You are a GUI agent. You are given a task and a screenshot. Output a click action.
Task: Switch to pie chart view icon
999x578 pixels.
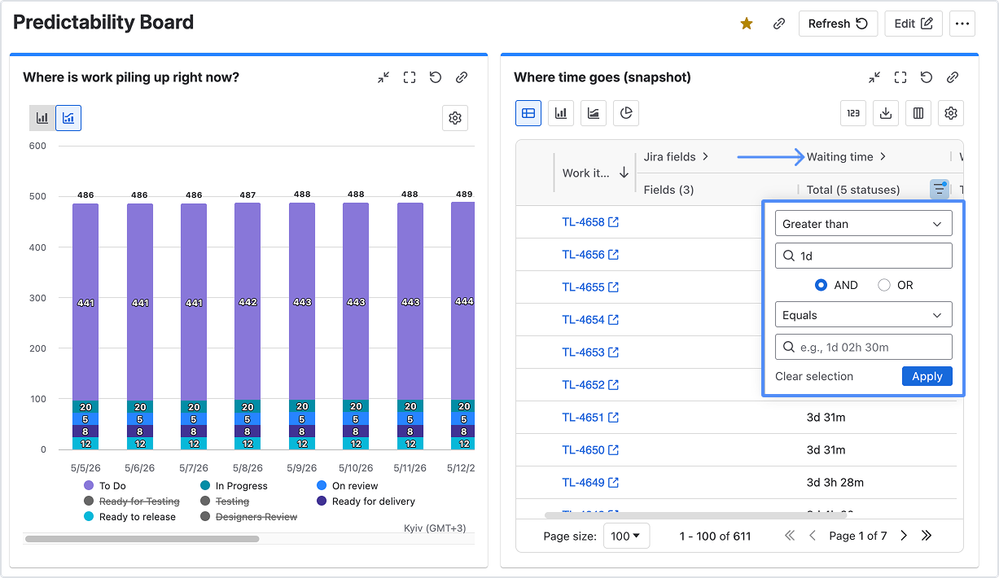point(626,113)
